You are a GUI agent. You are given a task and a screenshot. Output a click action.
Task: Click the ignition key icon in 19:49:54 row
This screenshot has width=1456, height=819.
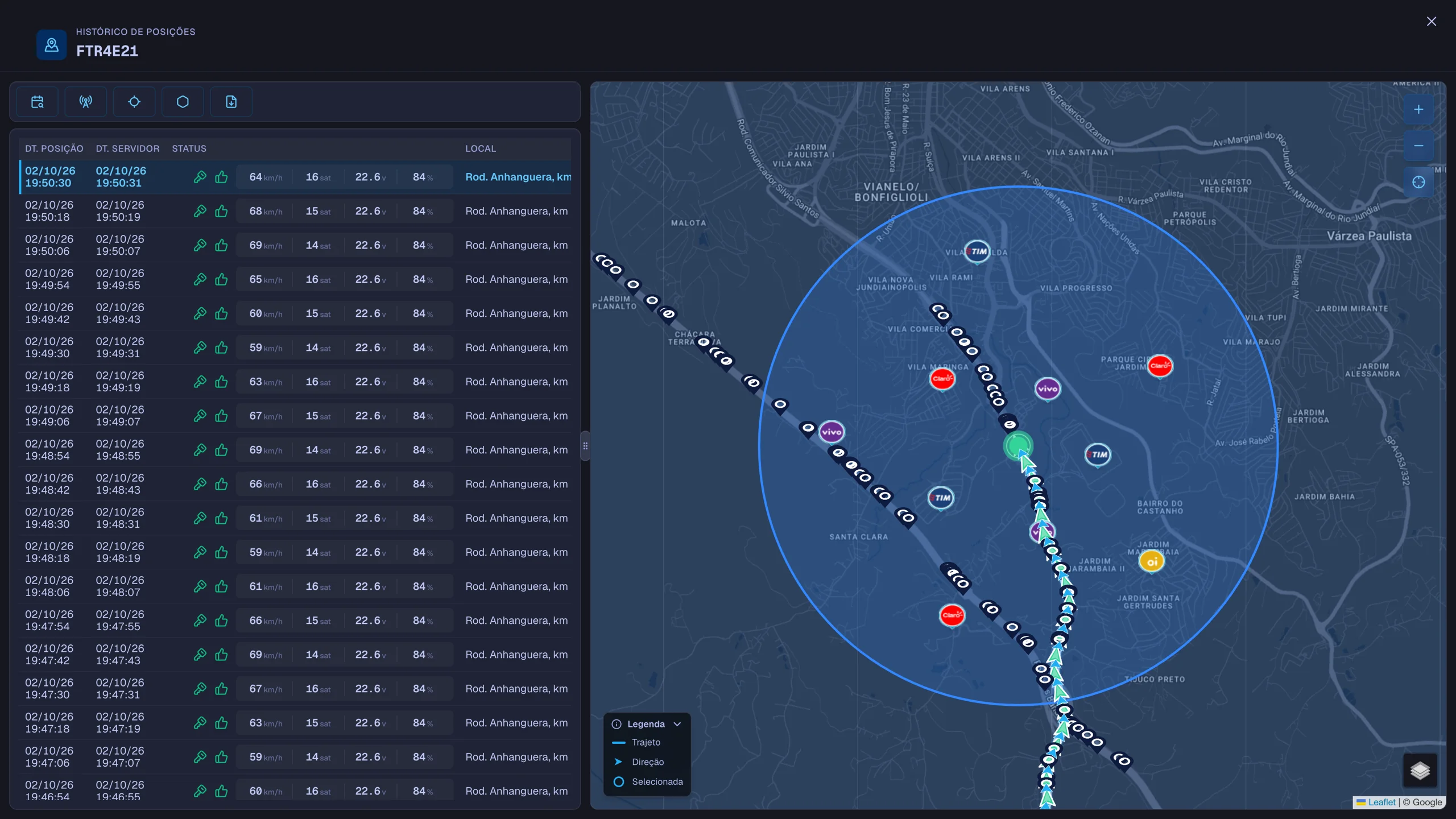pos(200,279)
